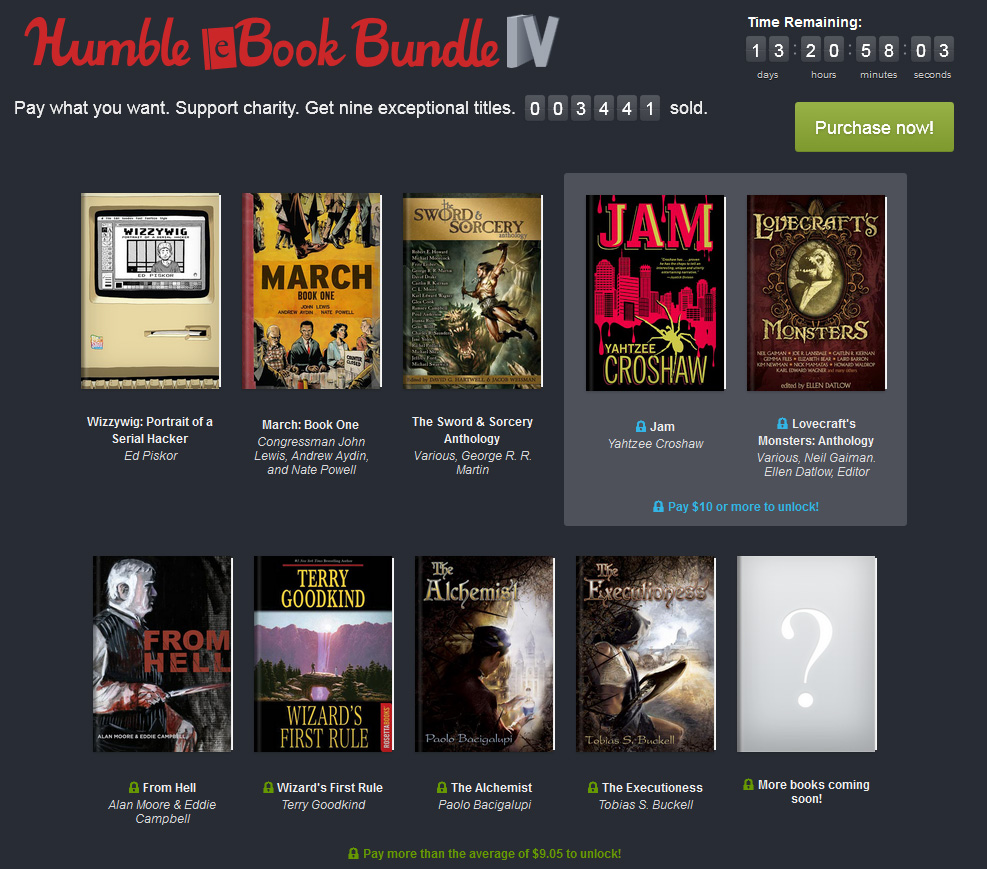Click lock icon next to Pay $10 or more
Screen dimensions: 987x869
658,507
